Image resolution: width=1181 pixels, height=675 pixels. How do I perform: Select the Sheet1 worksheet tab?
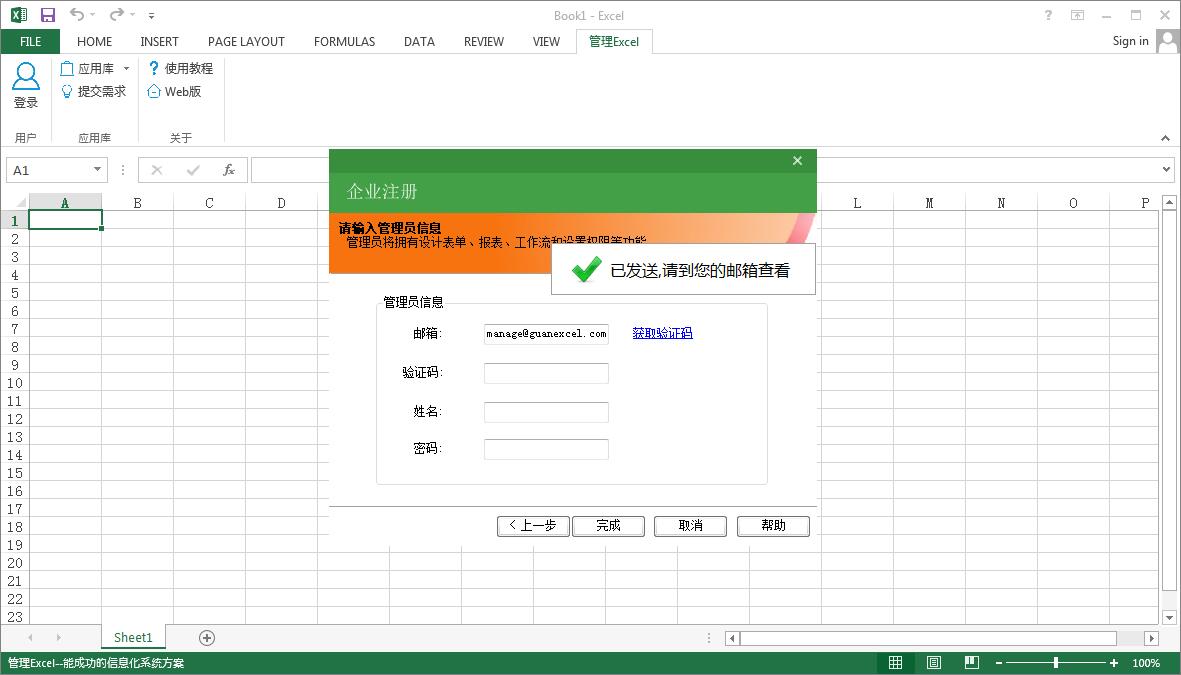point(133,637)
